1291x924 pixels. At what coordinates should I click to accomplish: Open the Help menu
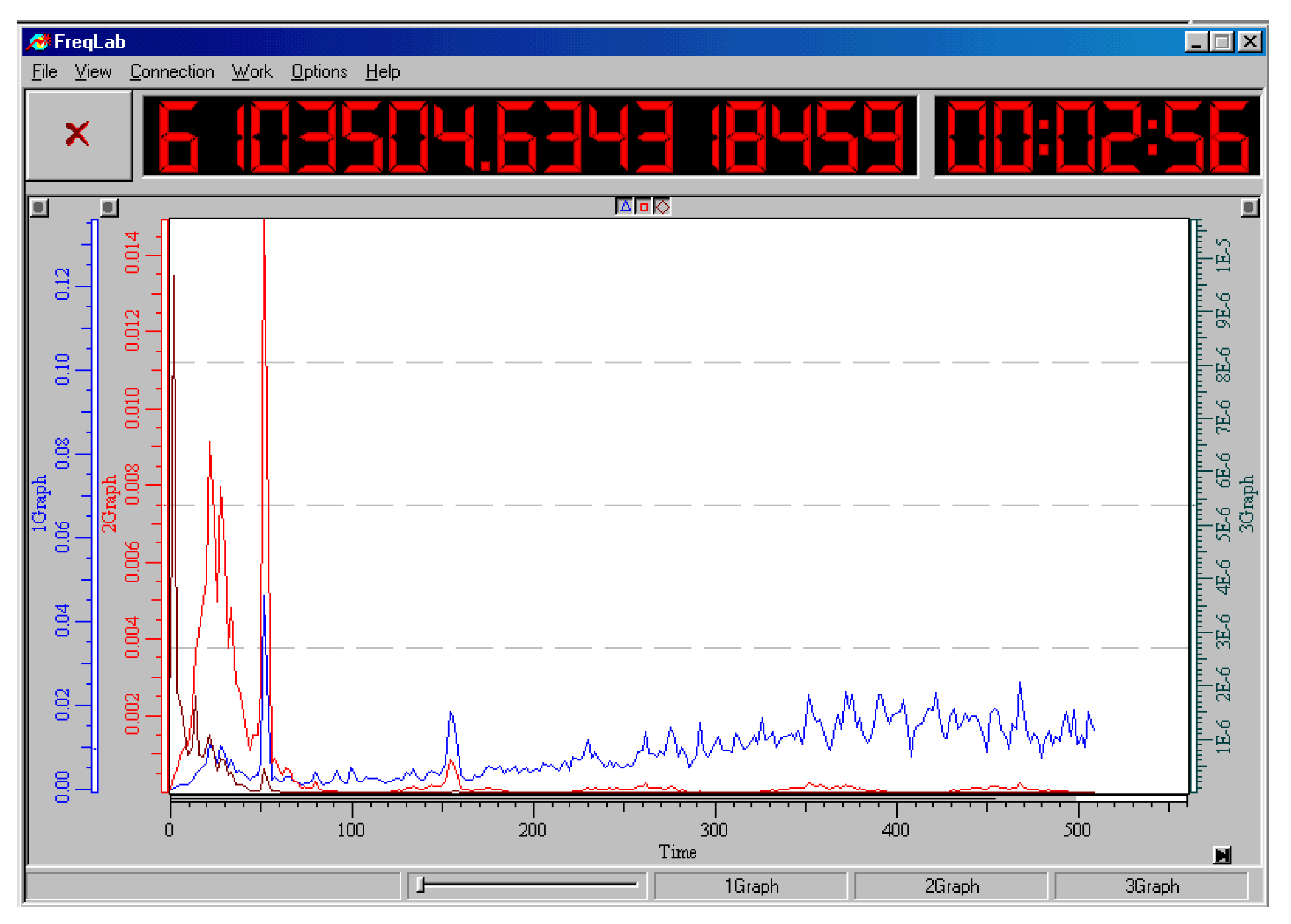(384, 72)
